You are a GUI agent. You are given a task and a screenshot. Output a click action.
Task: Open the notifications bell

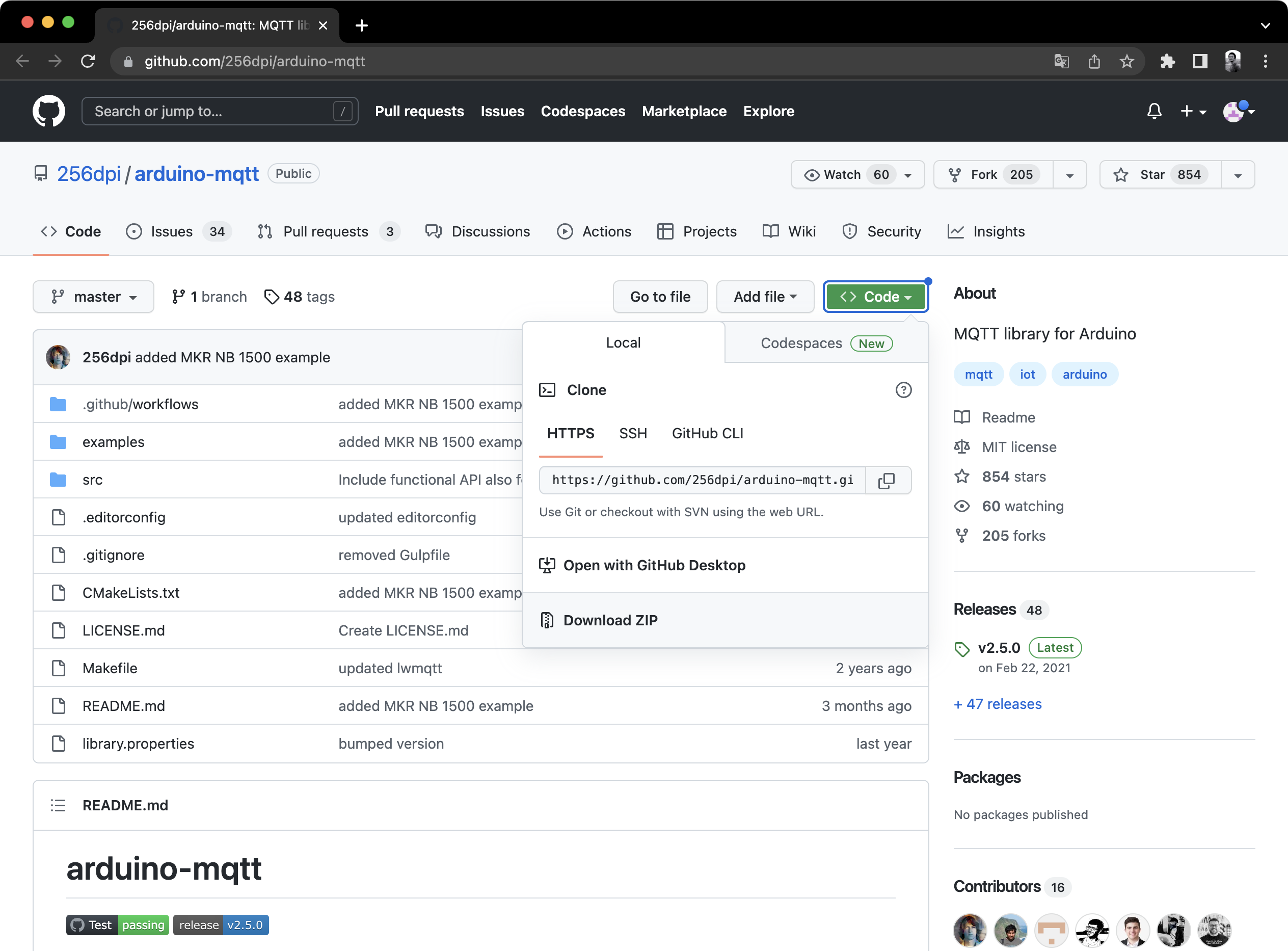pos(1154,111)
